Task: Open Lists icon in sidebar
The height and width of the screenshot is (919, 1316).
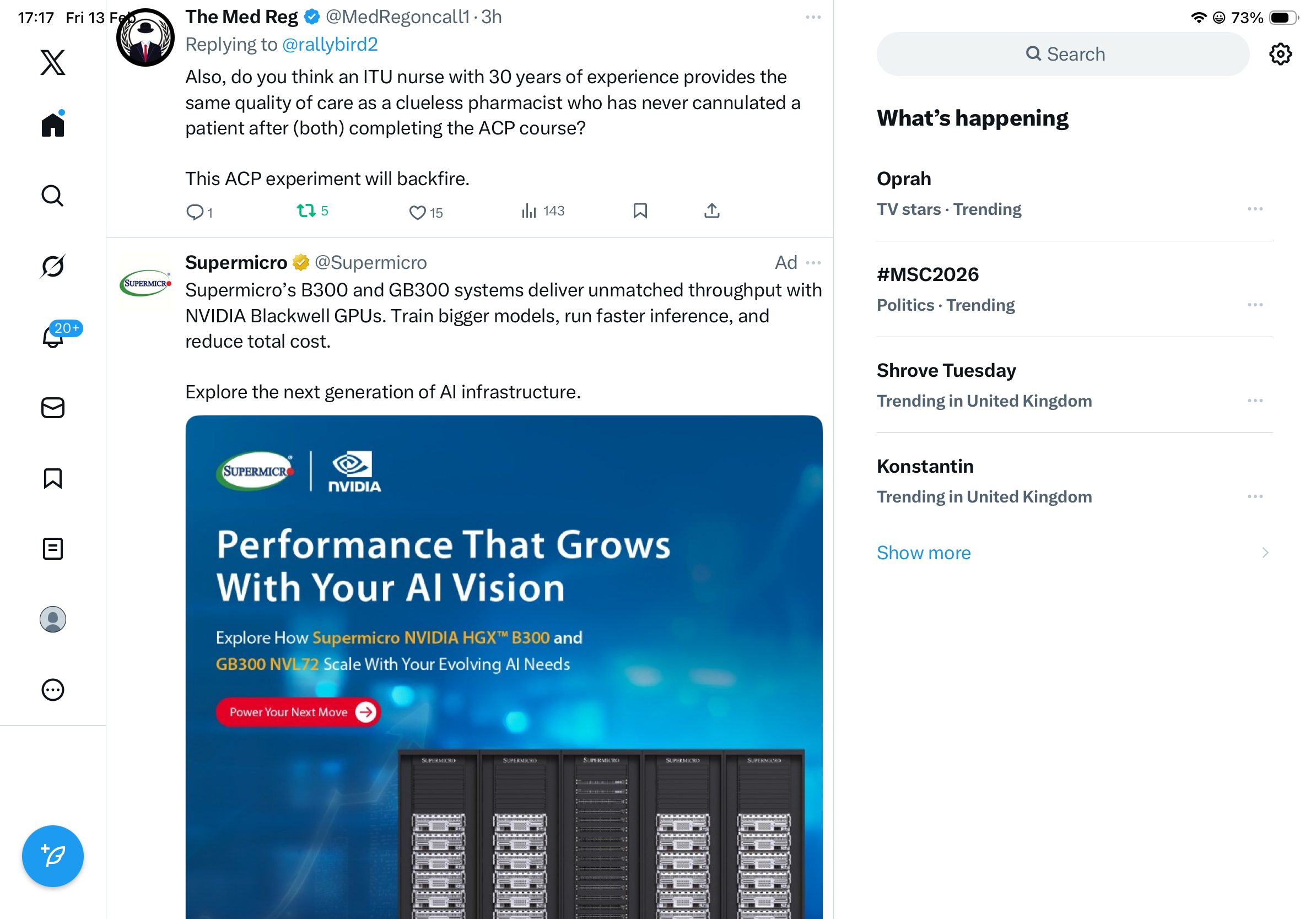Action: [x=53, y=549]
